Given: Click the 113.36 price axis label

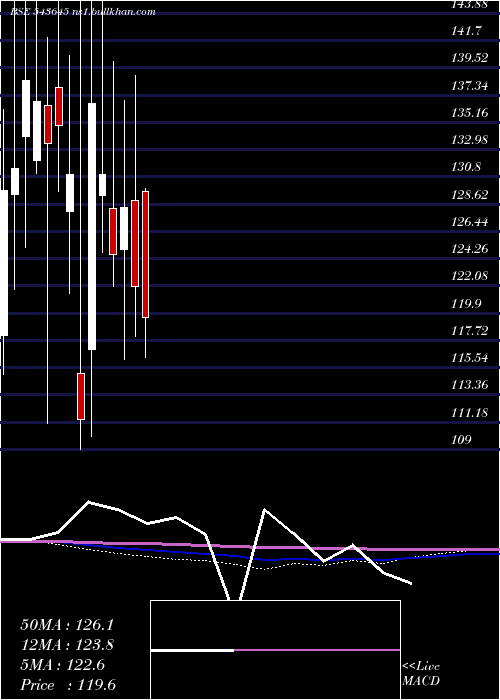Looking at the screenshot, I should coord(470,385).
